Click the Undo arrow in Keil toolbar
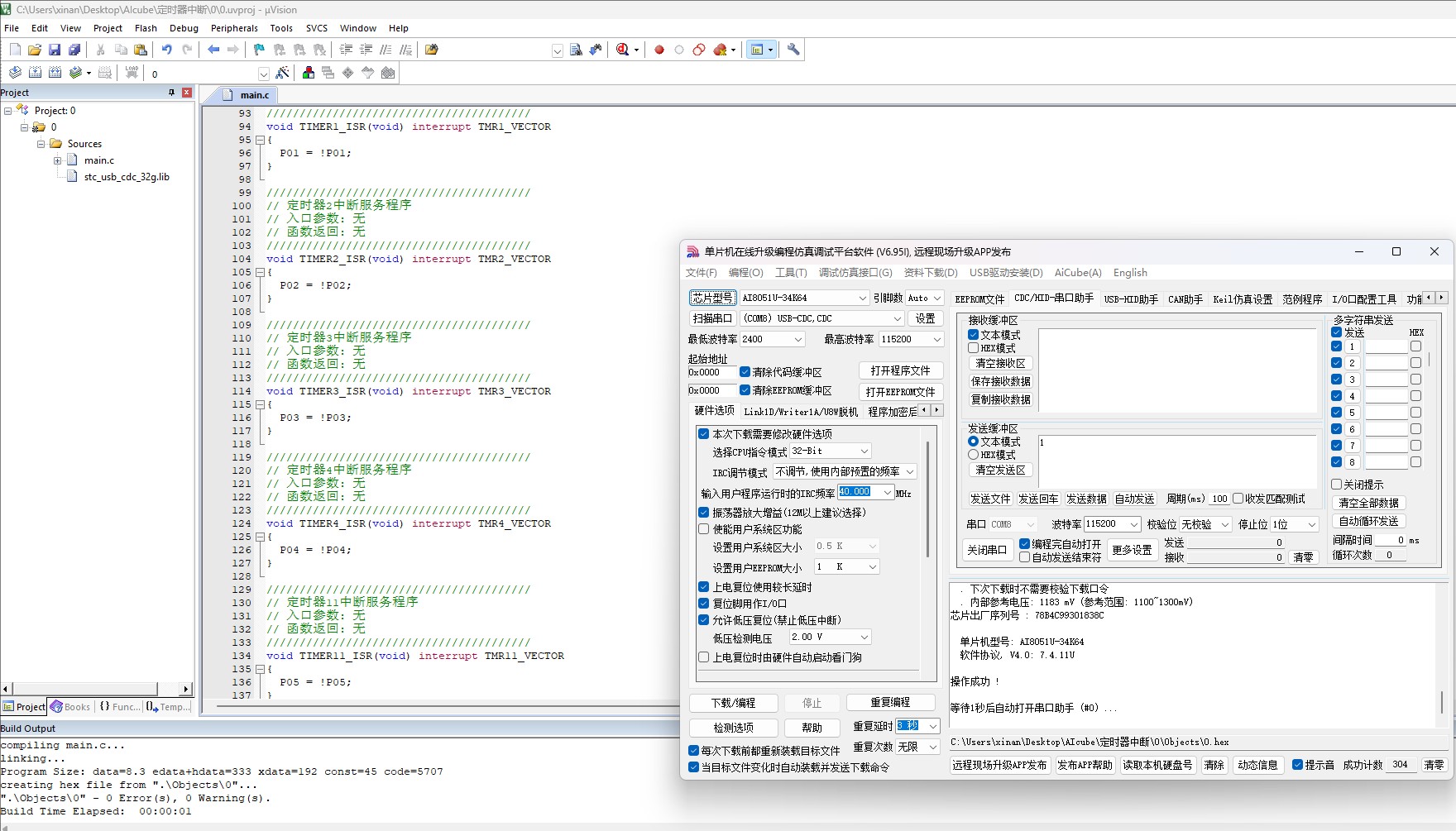The width and height of the screenshot is (1456, 831). [x=167, y=50]
